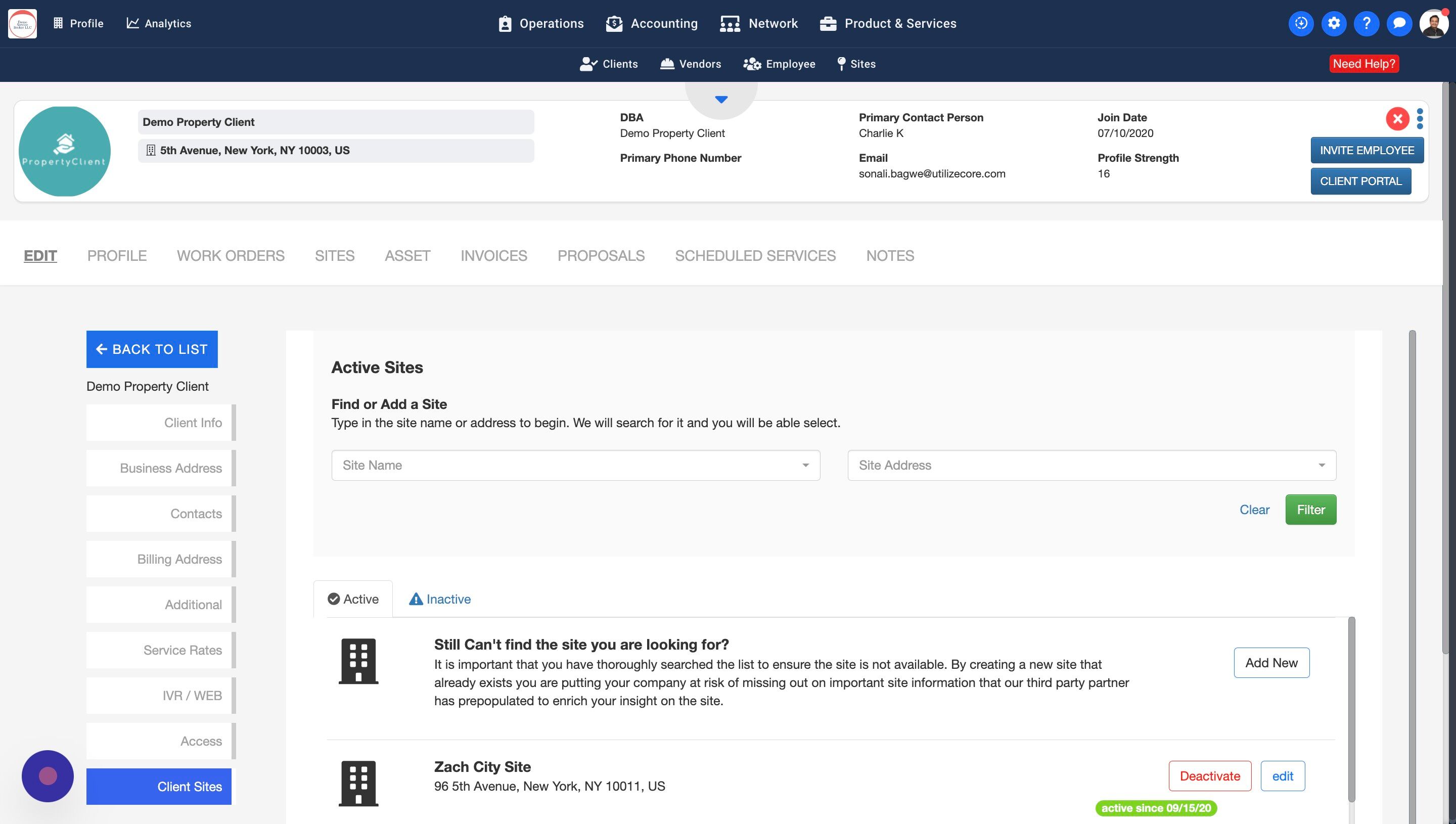Open the blue question mark help icon
Image resolution: width=1456 pixels, height=824 pixels.
tap(1366, 23)
